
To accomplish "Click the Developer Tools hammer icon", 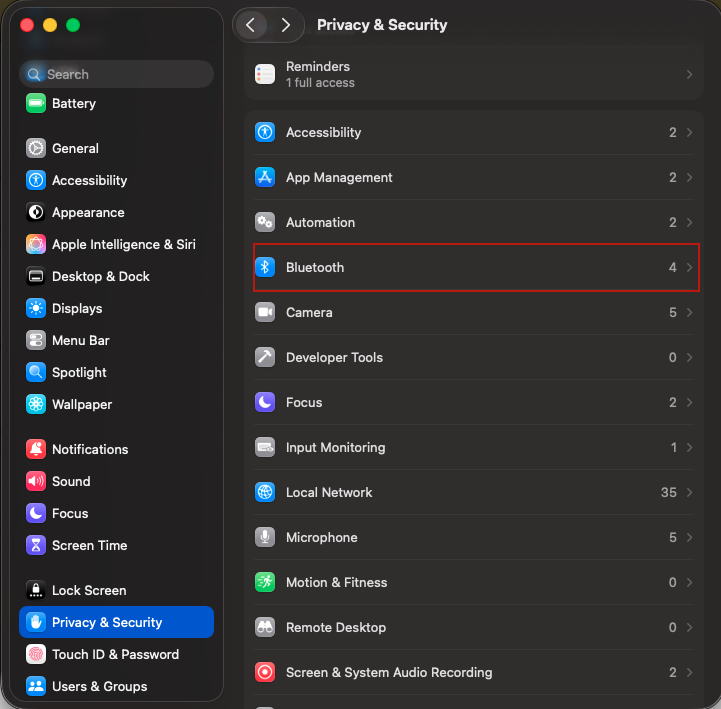I will [x=265, y=357].
